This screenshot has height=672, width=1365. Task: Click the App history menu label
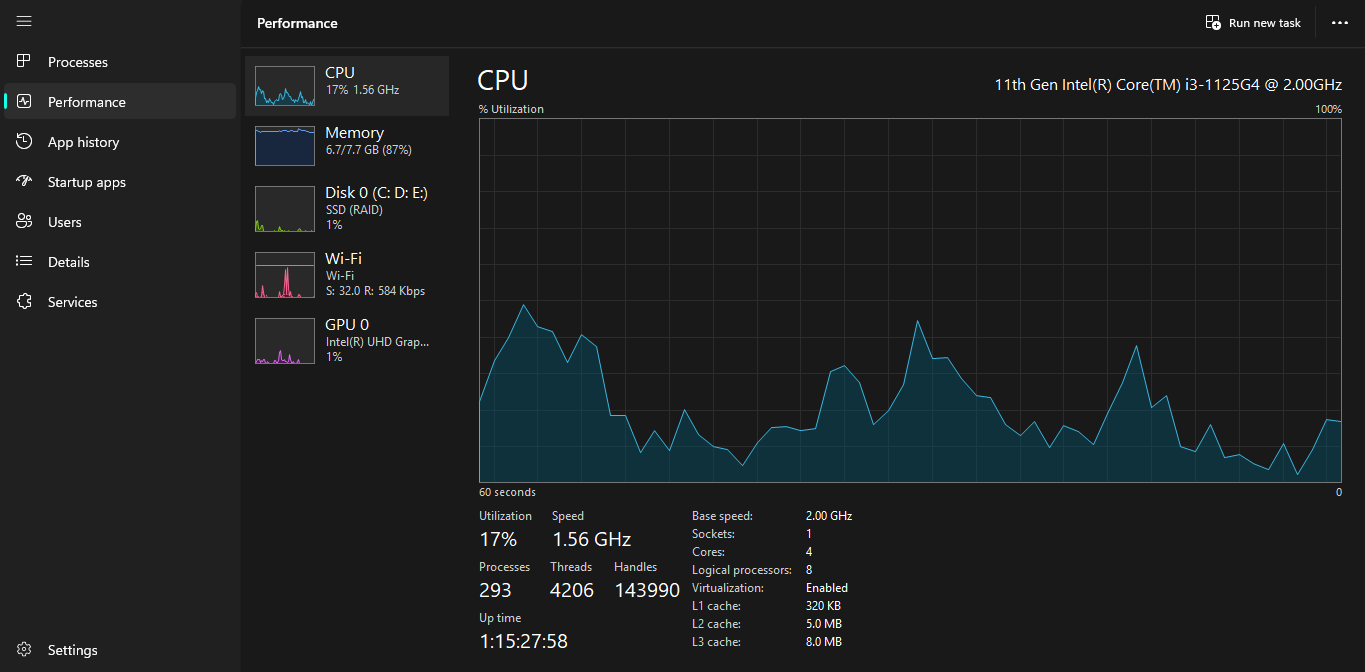tap(83, 142)
